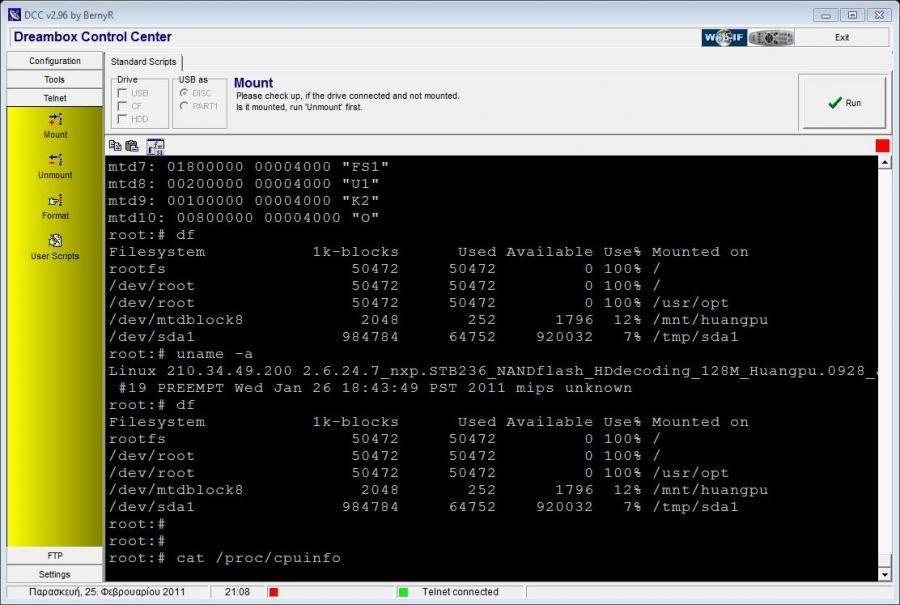This screenshot has width=900, height=605.
Task: Click the 'mtd7: 01800000' terminal line
Action: [x=248, y=167]
